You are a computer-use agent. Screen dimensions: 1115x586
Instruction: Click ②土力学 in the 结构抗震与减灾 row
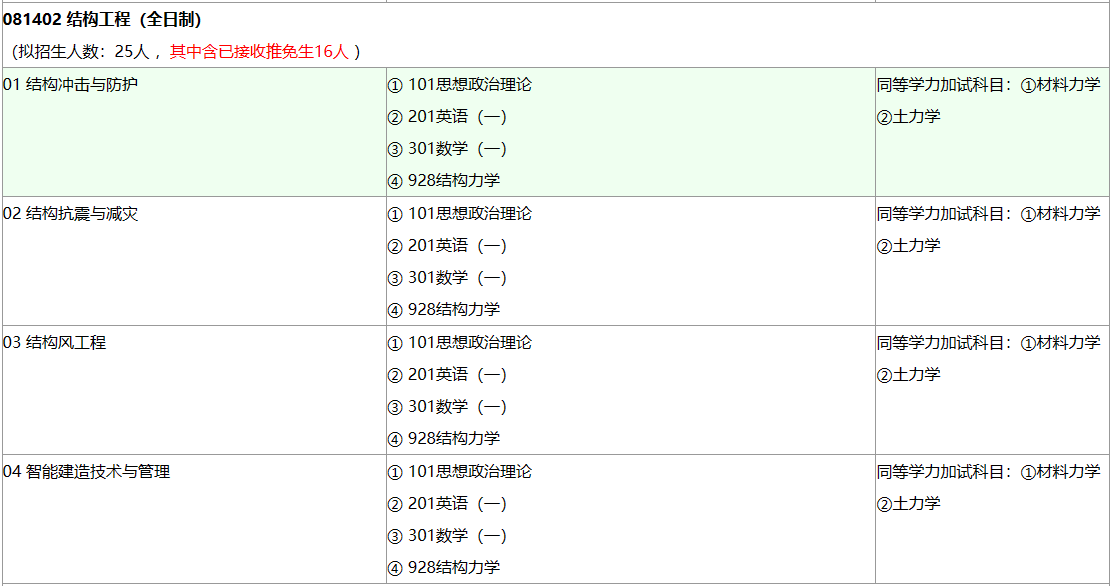pos(909,246)
